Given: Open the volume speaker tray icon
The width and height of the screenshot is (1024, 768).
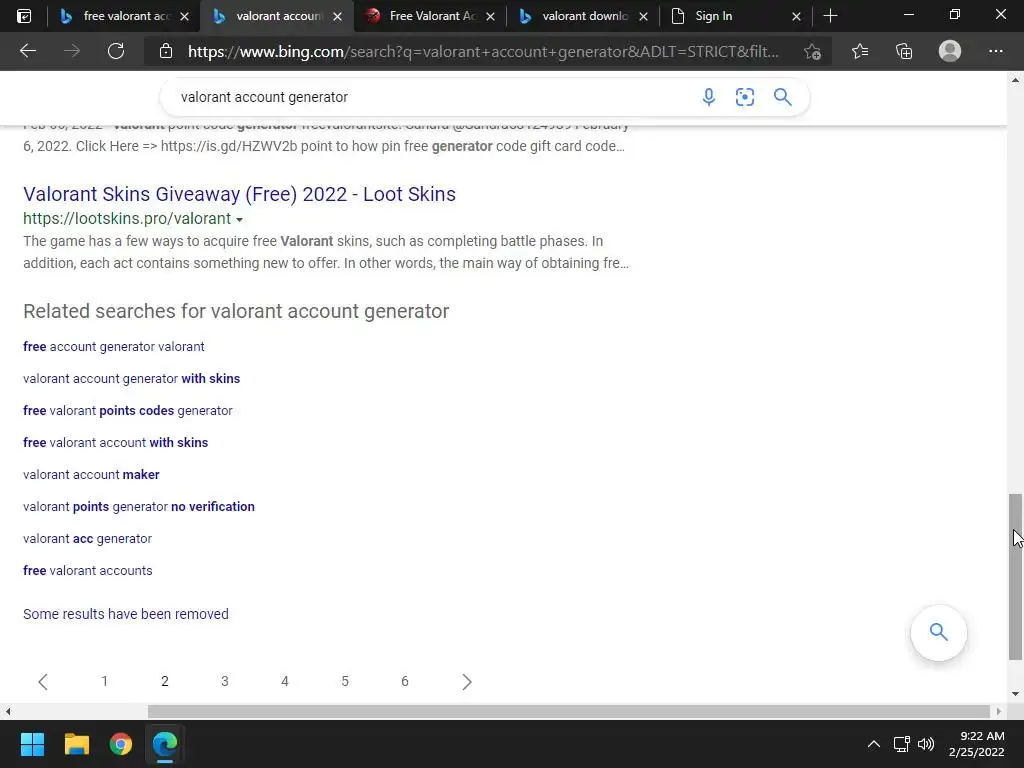Looking at the screenshot, I should click(x=925, y=744).
